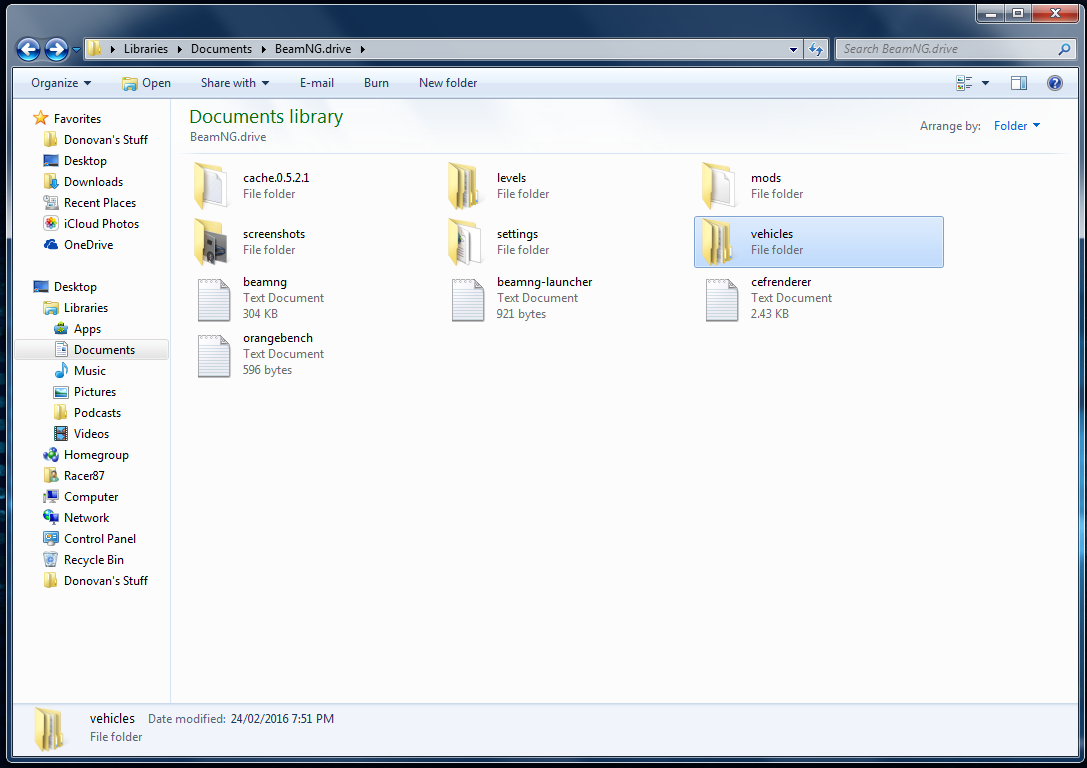Click Open in the command bar
Viewport: 1087px width, 768px height.
click(146, 82)
